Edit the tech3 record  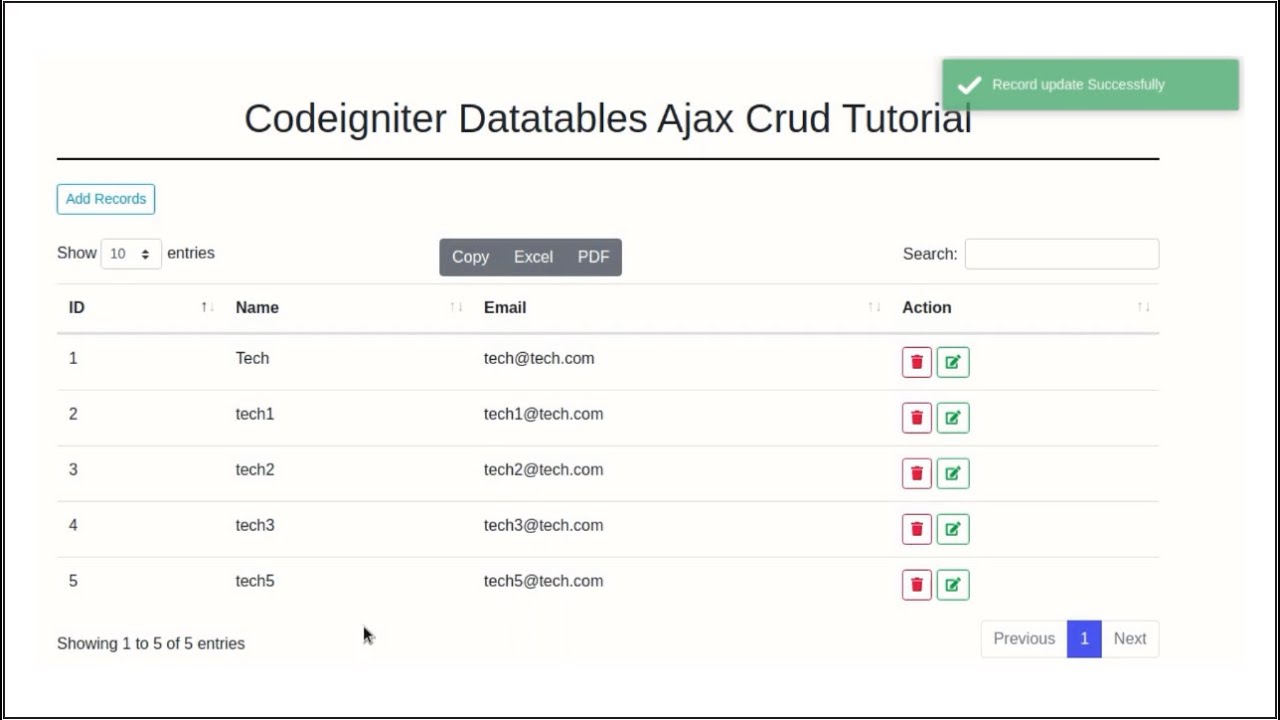coord(953,529)
